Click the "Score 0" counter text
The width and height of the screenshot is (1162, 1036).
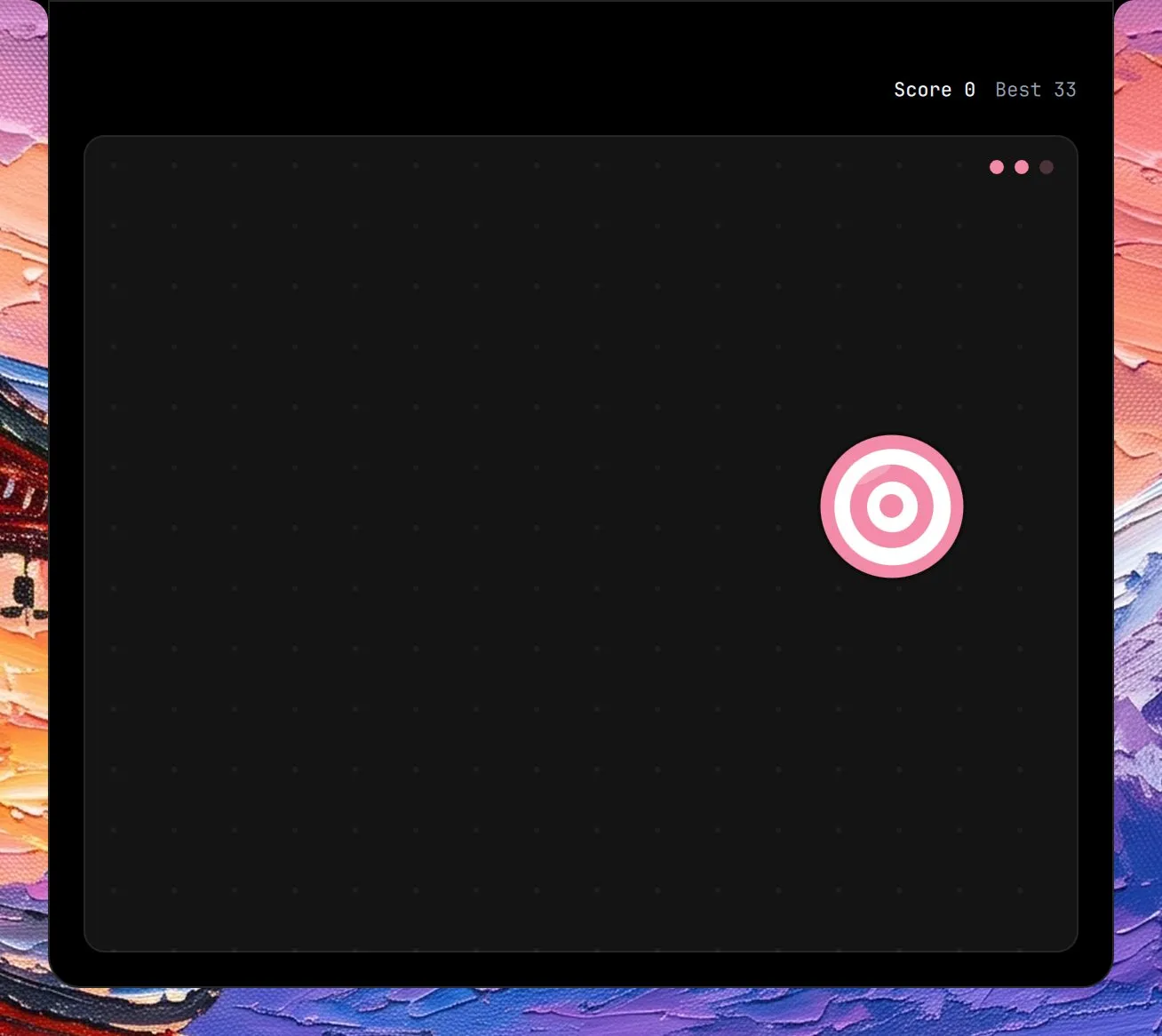[935, 90]
